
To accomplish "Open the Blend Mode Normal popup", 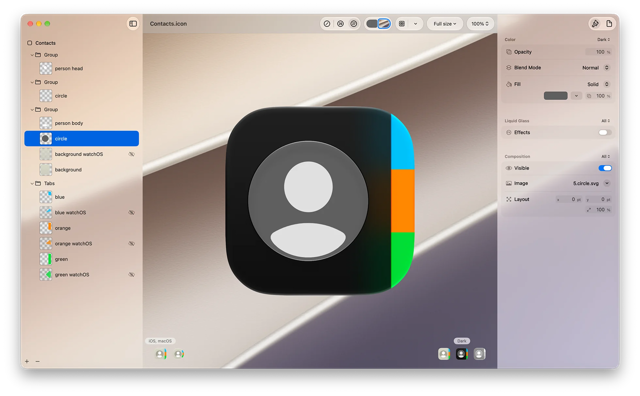I will click(x=596, y=68).
